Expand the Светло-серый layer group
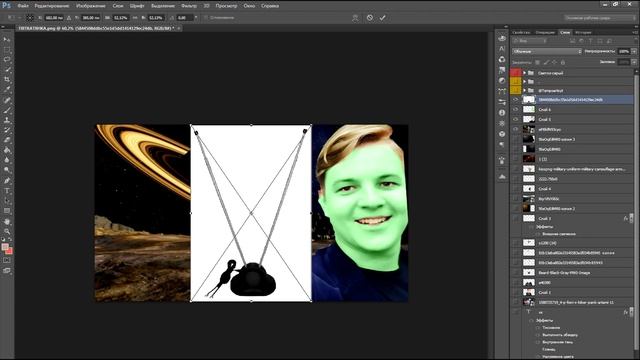Screen dimensions: 640x360 pyautogui.click(x=525, y=73)
